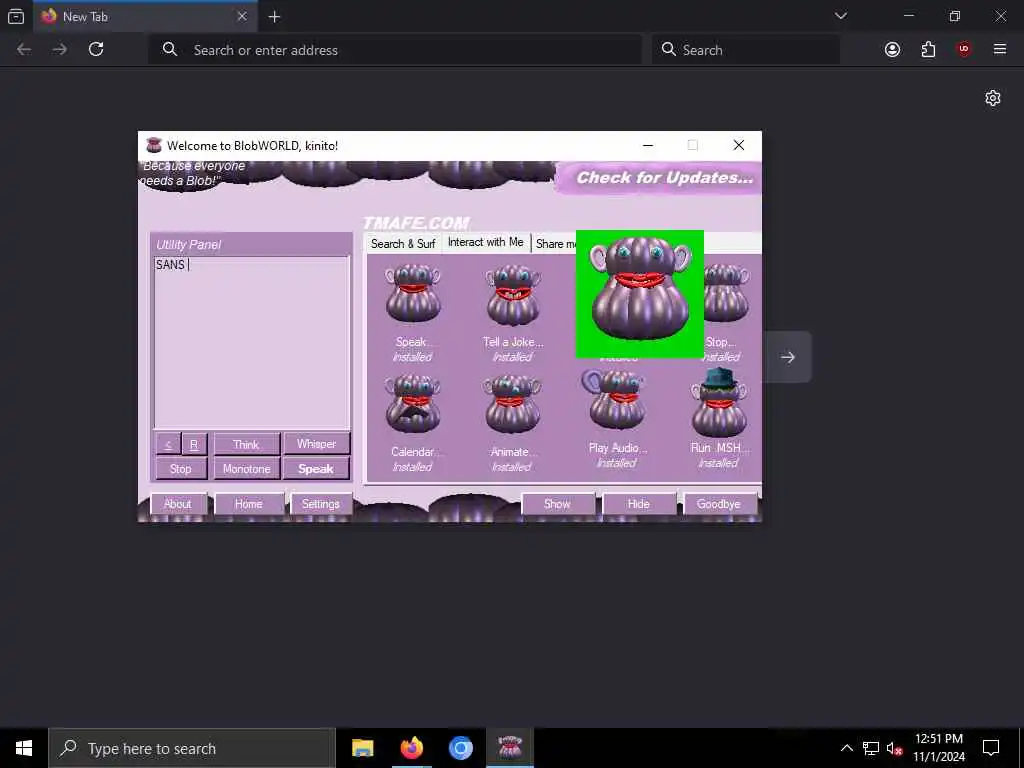This screenshot has height=768, width=1024.
Task: Click the Check for Updates banner
Action: 660,178
